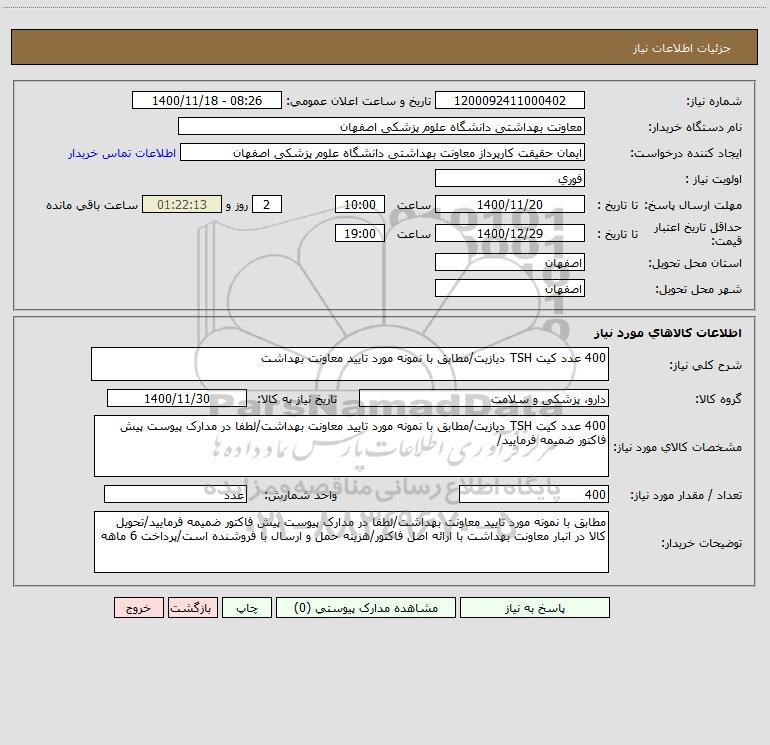Click the label ایجاد کننده درخواست

686,154
